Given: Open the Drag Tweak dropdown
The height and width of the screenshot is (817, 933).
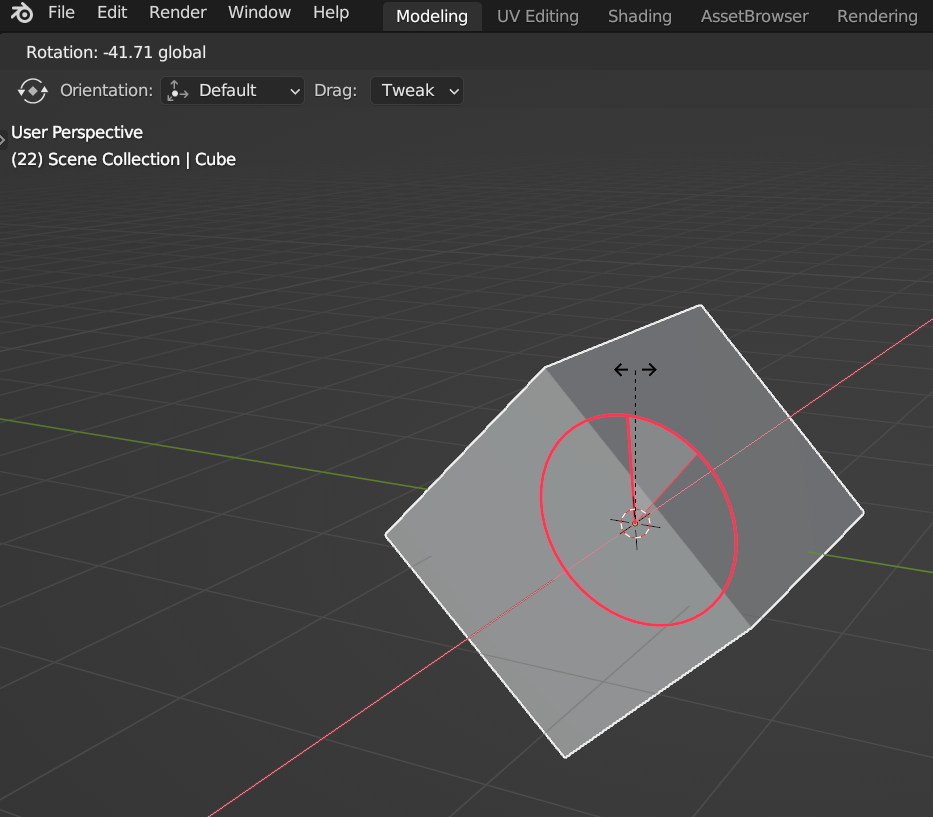Looking at the screenshot, I should (417, 90).
